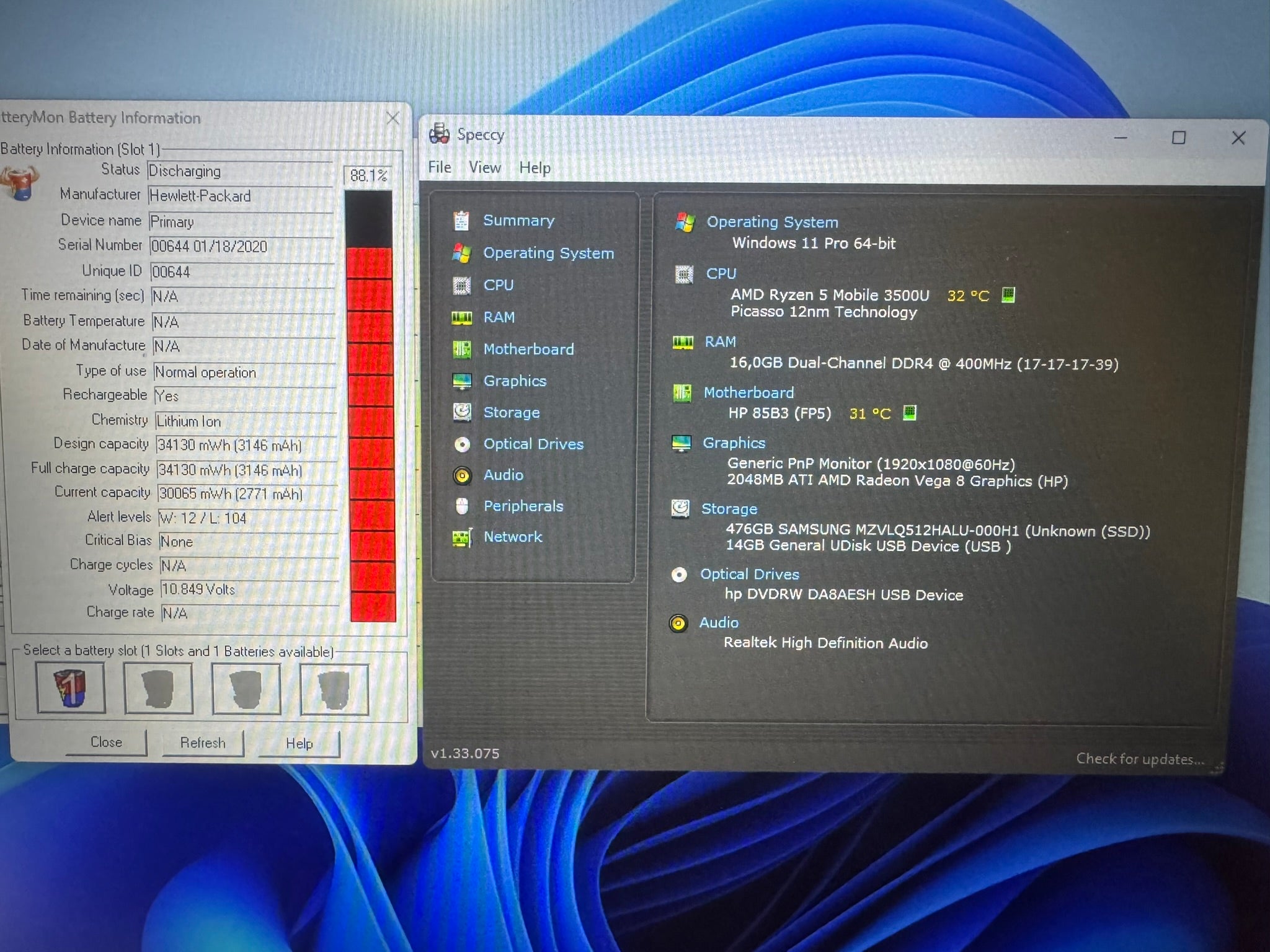The image size is (1270, 952).
Task: Open the Optical Drives heading link
Action: [750, 574]
